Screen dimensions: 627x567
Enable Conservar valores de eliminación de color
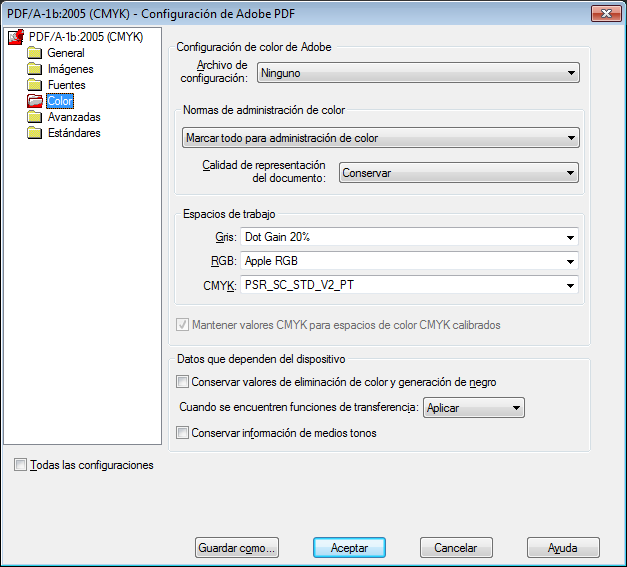[x=182, y=381]
